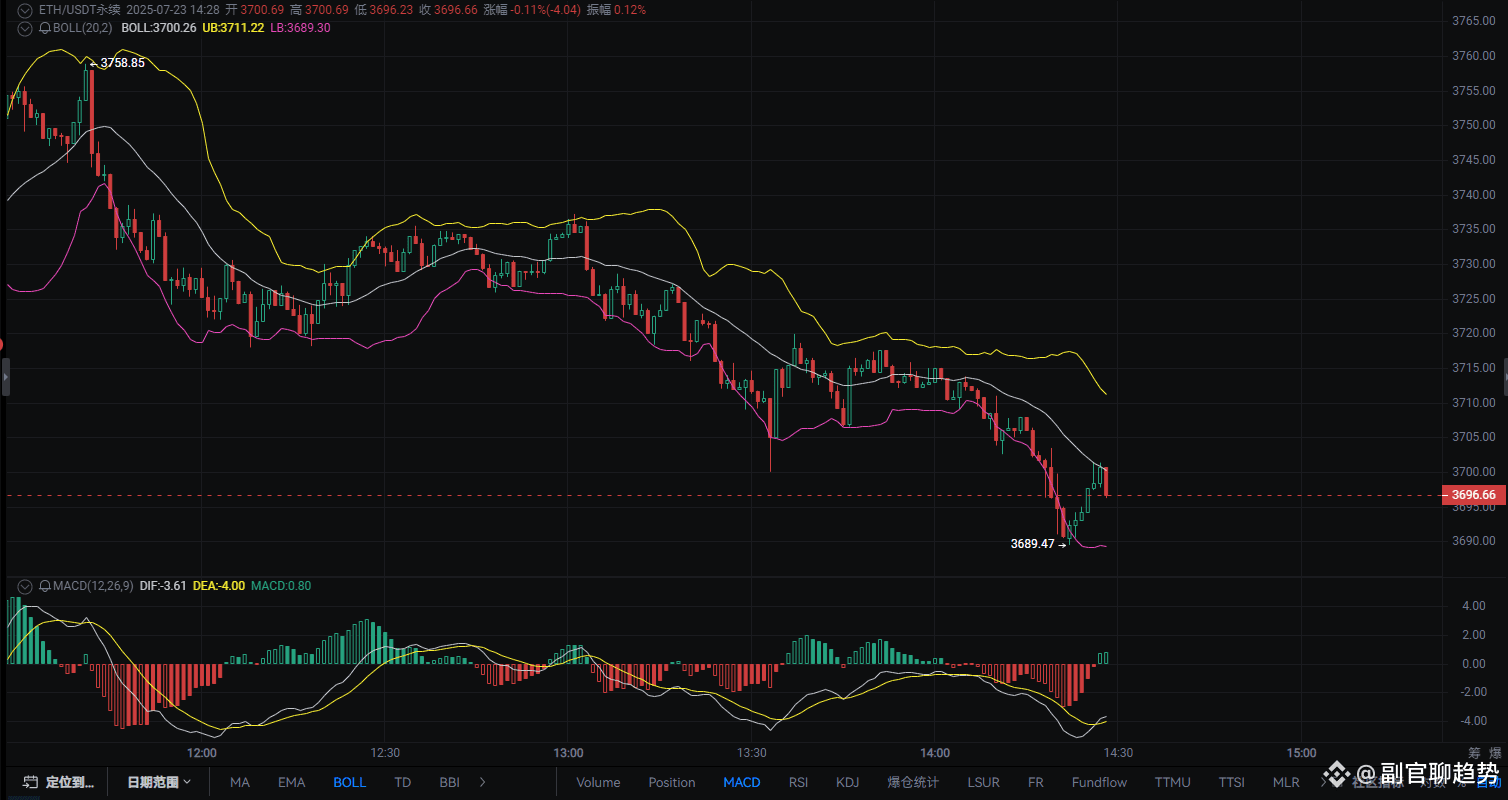The height and width of the screenshot is (800, 1508).
Task: Click the calendar locate-to-date icon
Action: pyautogui.click(x=30, y=782)
